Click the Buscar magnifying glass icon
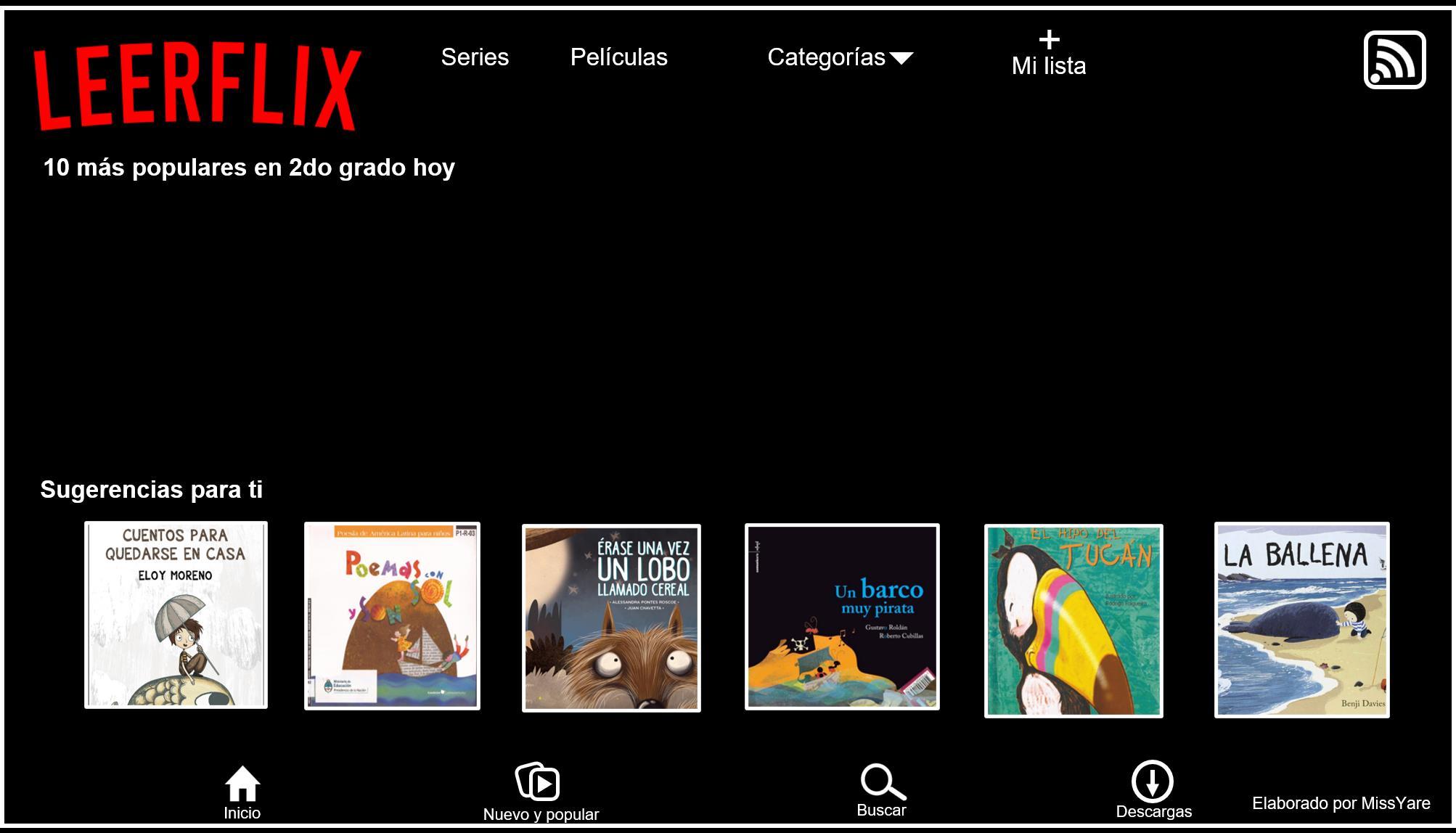 [x=883, y=781]
